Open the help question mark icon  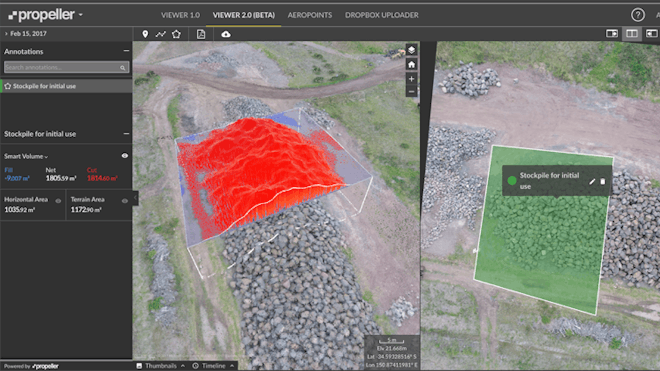tap(638, 15)
